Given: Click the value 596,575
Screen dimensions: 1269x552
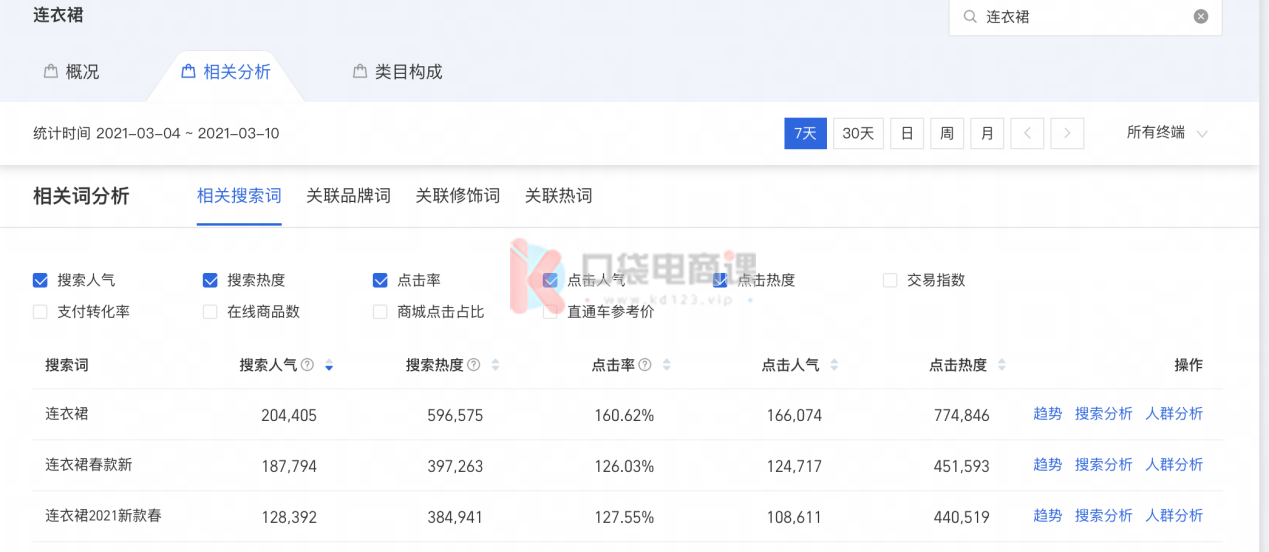Looking at the screenshot, I should 455,415.
